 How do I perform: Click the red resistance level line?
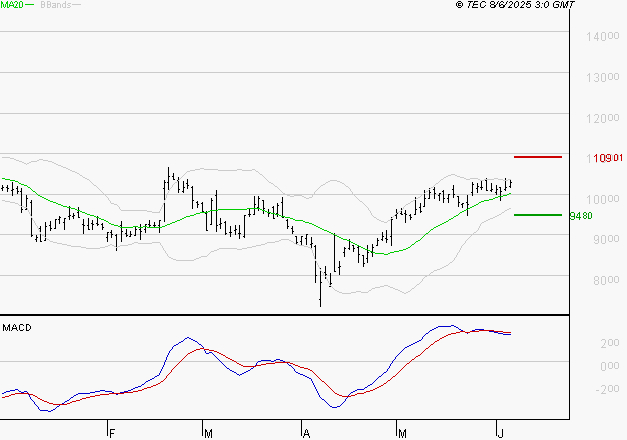point(538,157)
